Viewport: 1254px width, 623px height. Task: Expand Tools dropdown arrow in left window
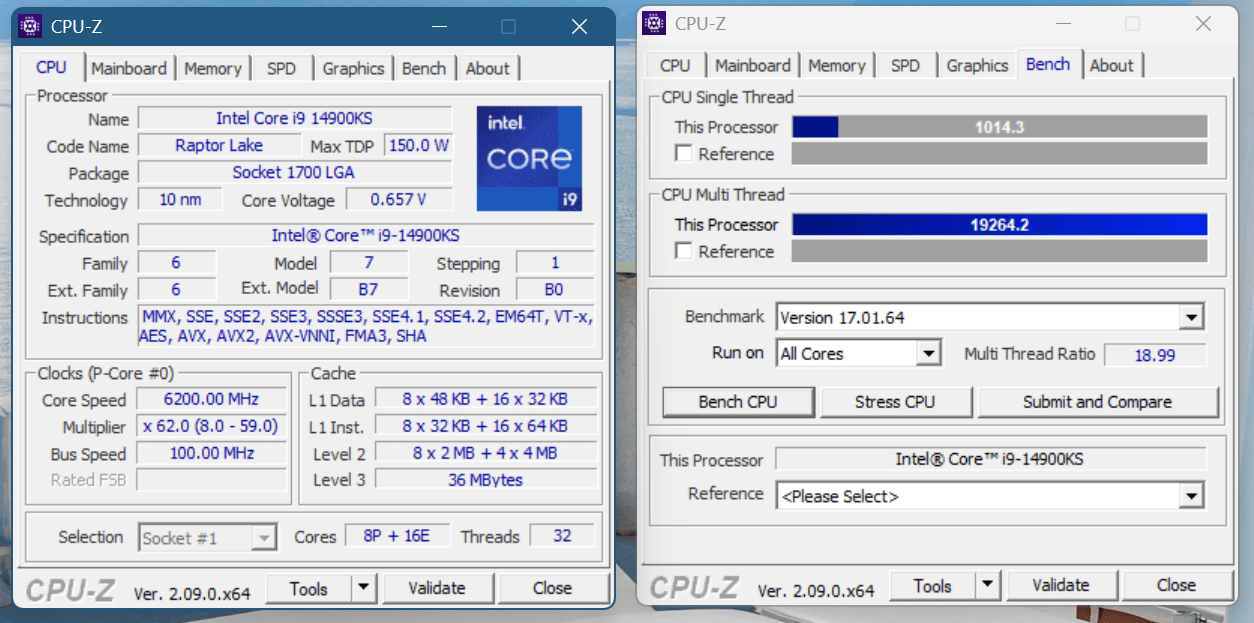[363, 588]
